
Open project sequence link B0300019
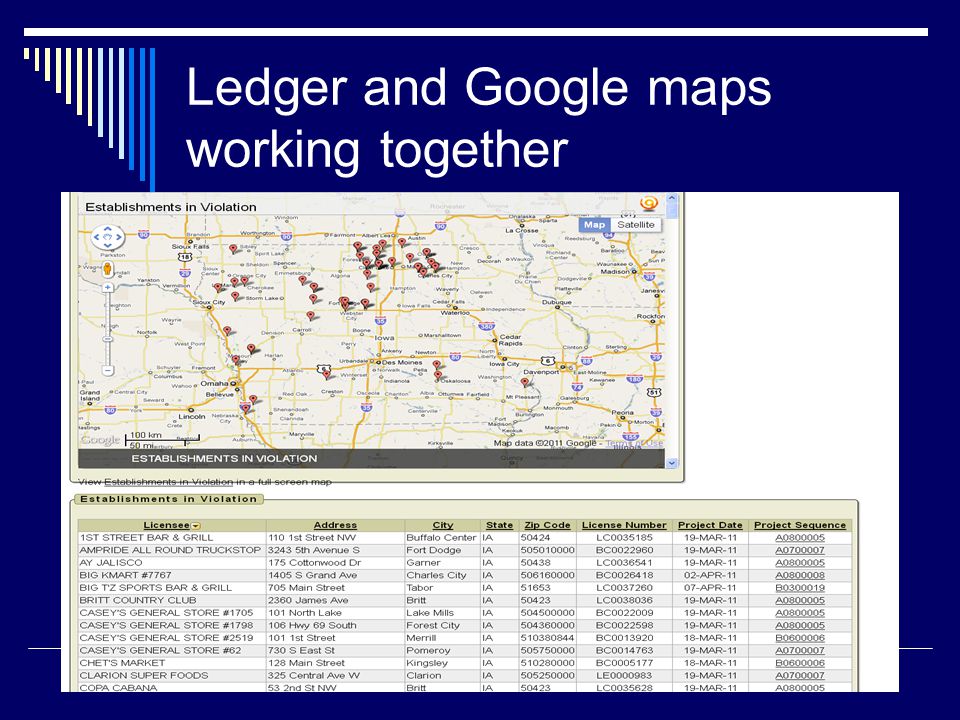(800, 588)
